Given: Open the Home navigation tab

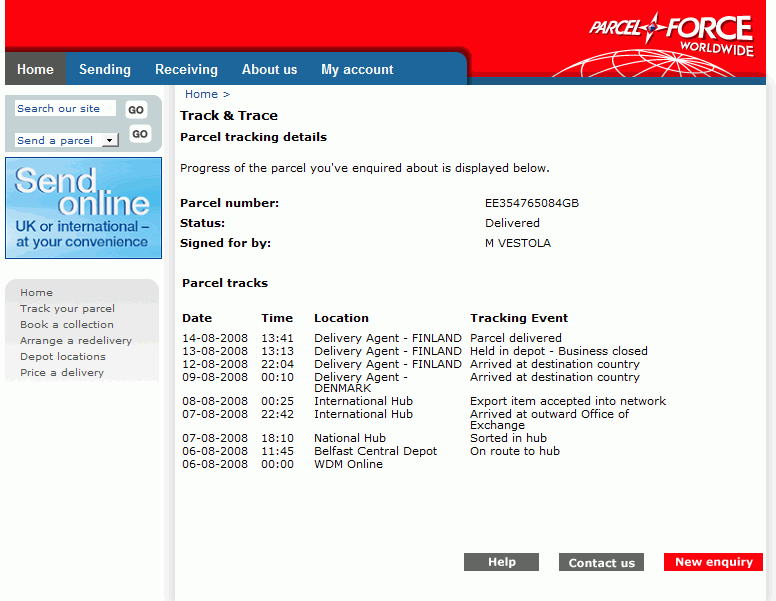Looking at the screenshot, I should click(x=35, y=69).
